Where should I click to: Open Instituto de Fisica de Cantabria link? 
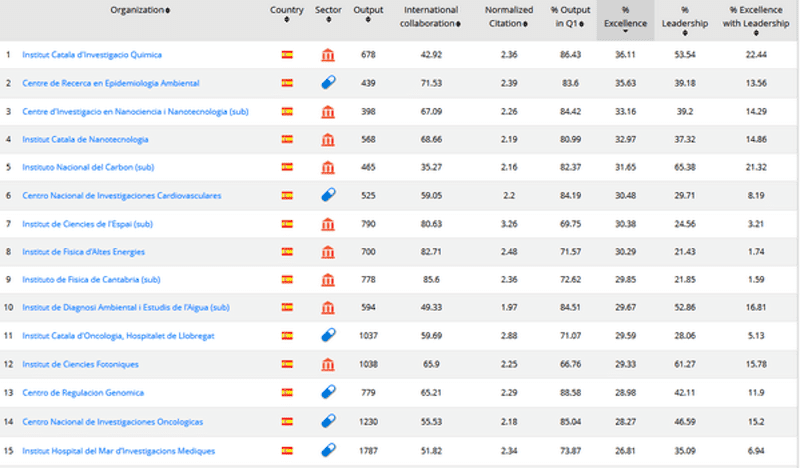coord(91,280)
